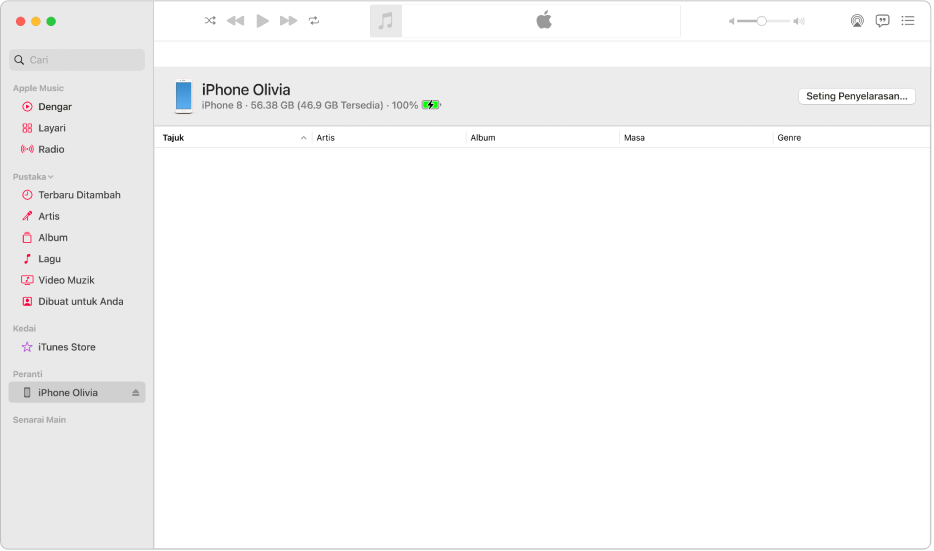Image resolution: width=934 pixels, height=551 pixels.
Task: Show lyrics panel
Action: pyautogui.click(x=882, y=21)
